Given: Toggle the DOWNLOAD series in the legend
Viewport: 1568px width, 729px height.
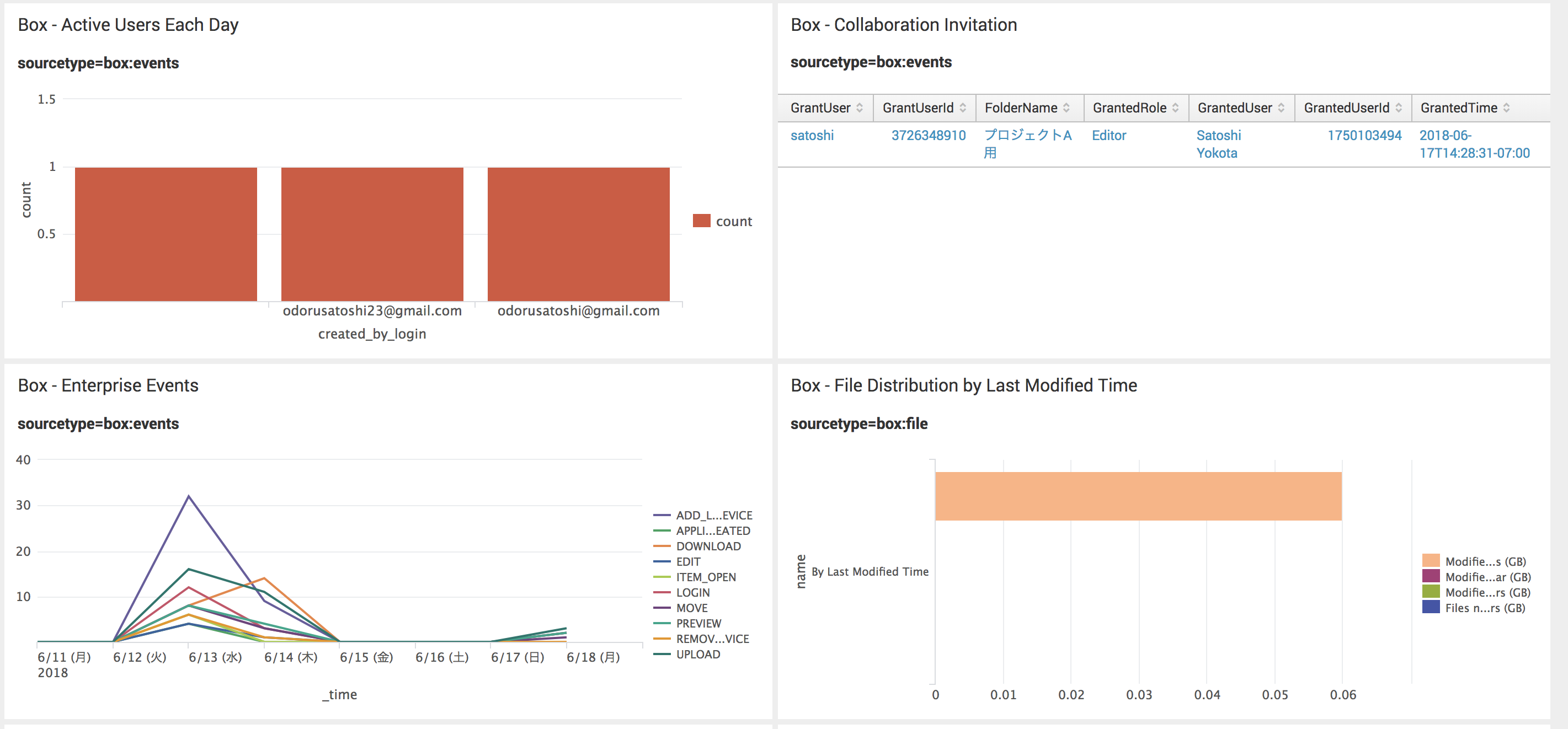Looking at the screenshot, I should coord(708,546).
